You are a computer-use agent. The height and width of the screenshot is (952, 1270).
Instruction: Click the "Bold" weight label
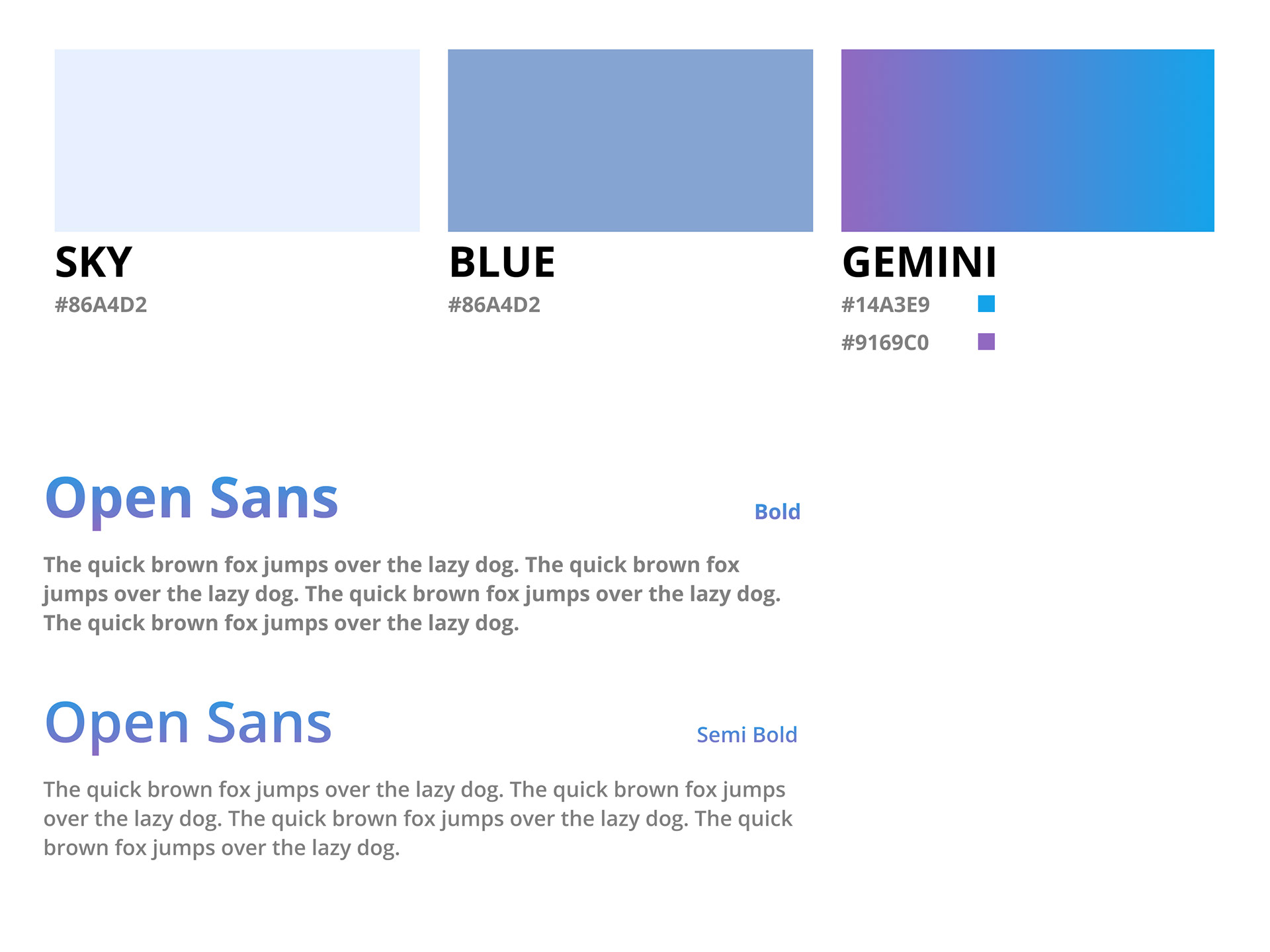(x=777, y=512)
